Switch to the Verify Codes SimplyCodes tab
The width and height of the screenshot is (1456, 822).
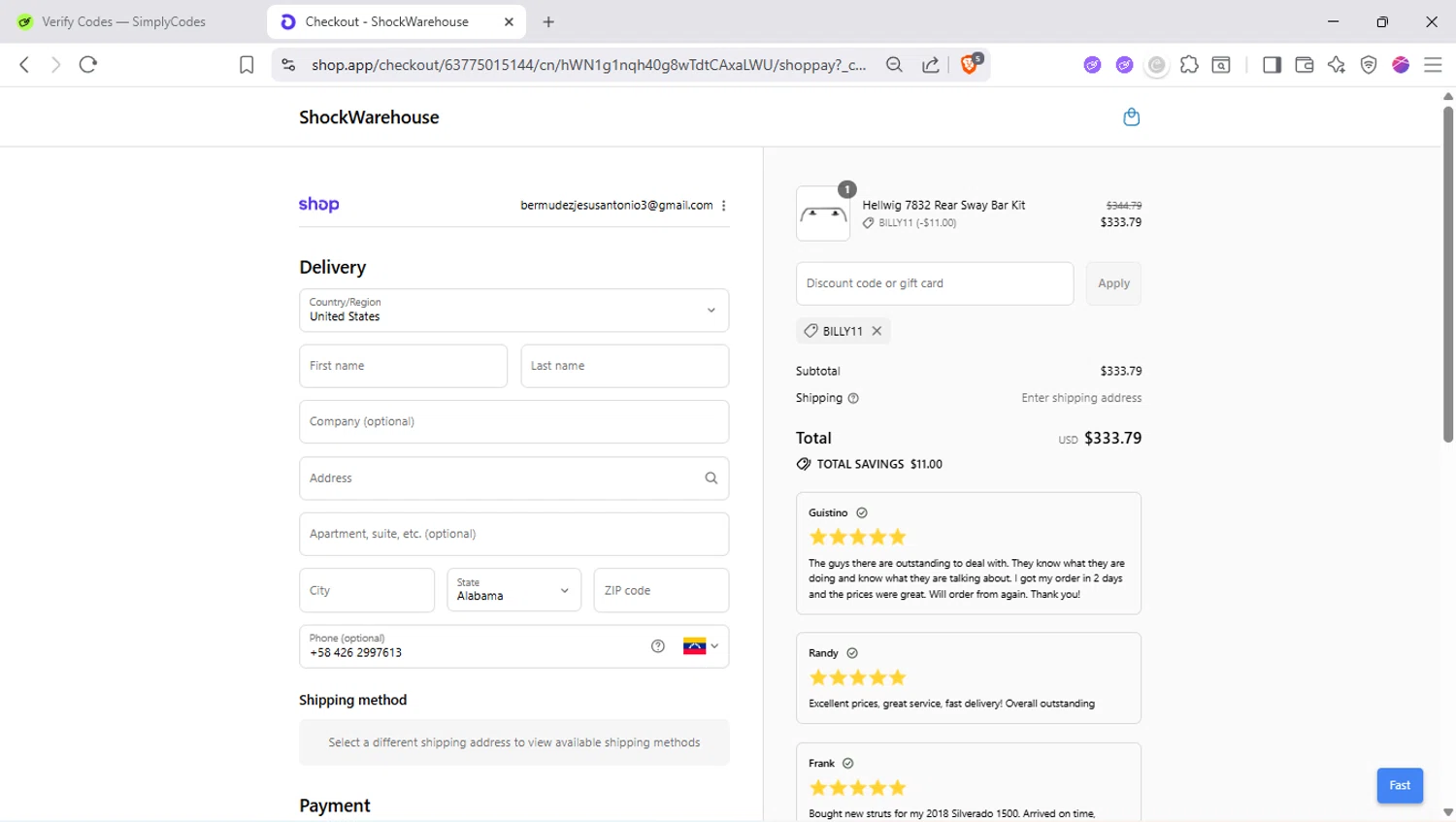click(123, 21)
